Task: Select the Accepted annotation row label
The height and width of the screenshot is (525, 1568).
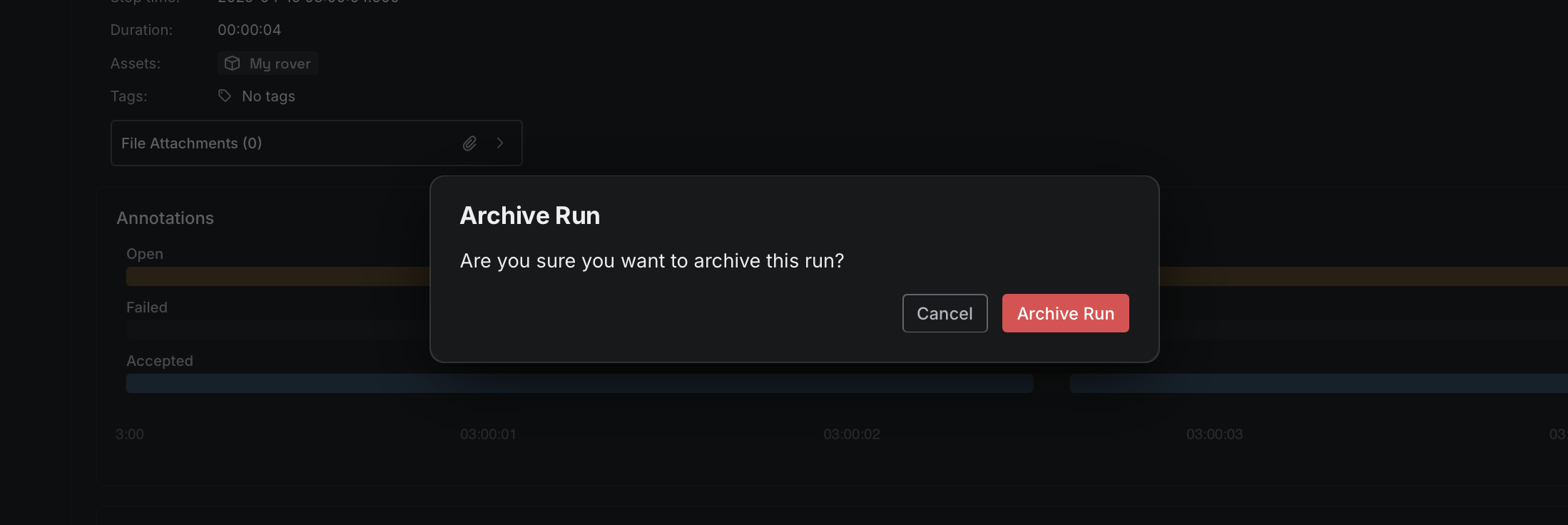Action: click(160, 361)
